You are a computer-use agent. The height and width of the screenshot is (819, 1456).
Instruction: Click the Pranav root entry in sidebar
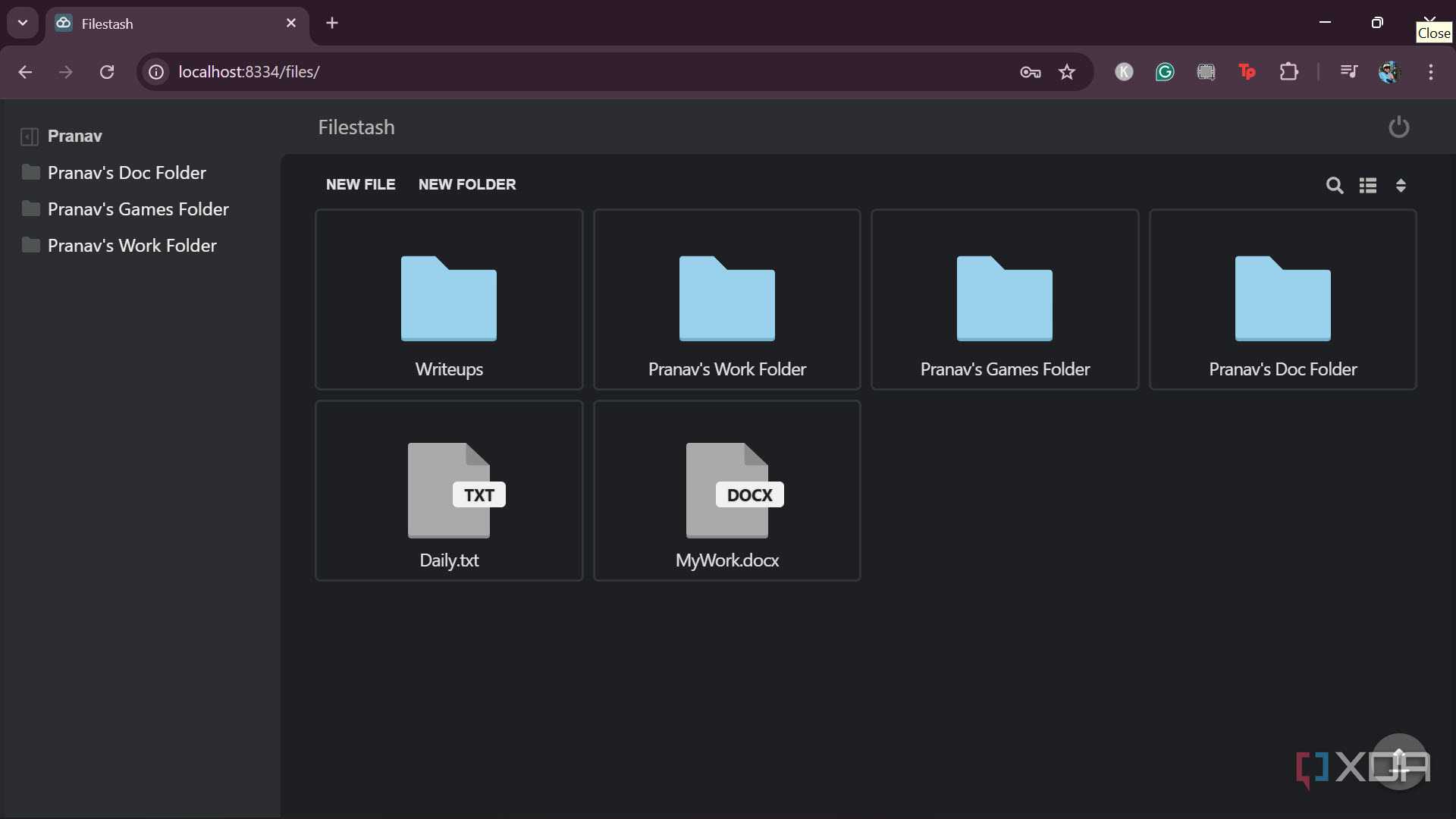(x=74, y=136)
